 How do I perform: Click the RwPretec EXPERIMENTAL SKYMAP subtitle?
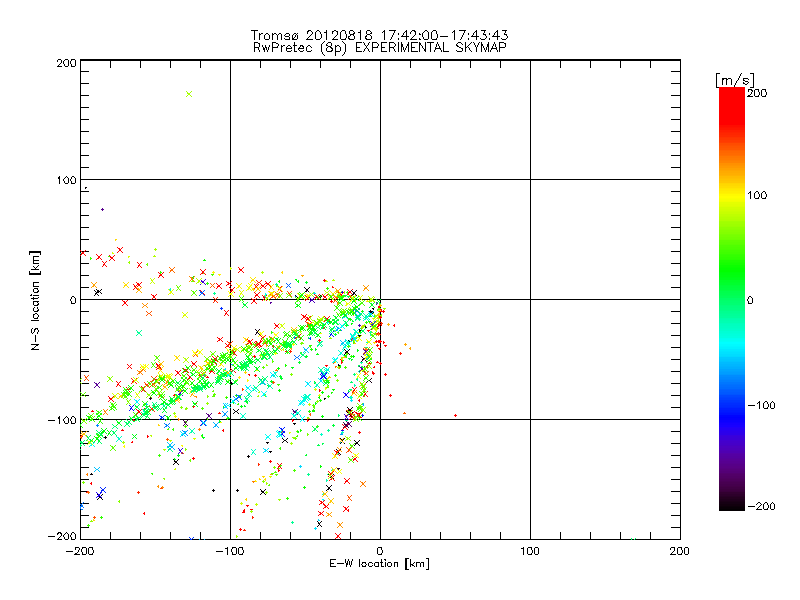tap(380, 47)
